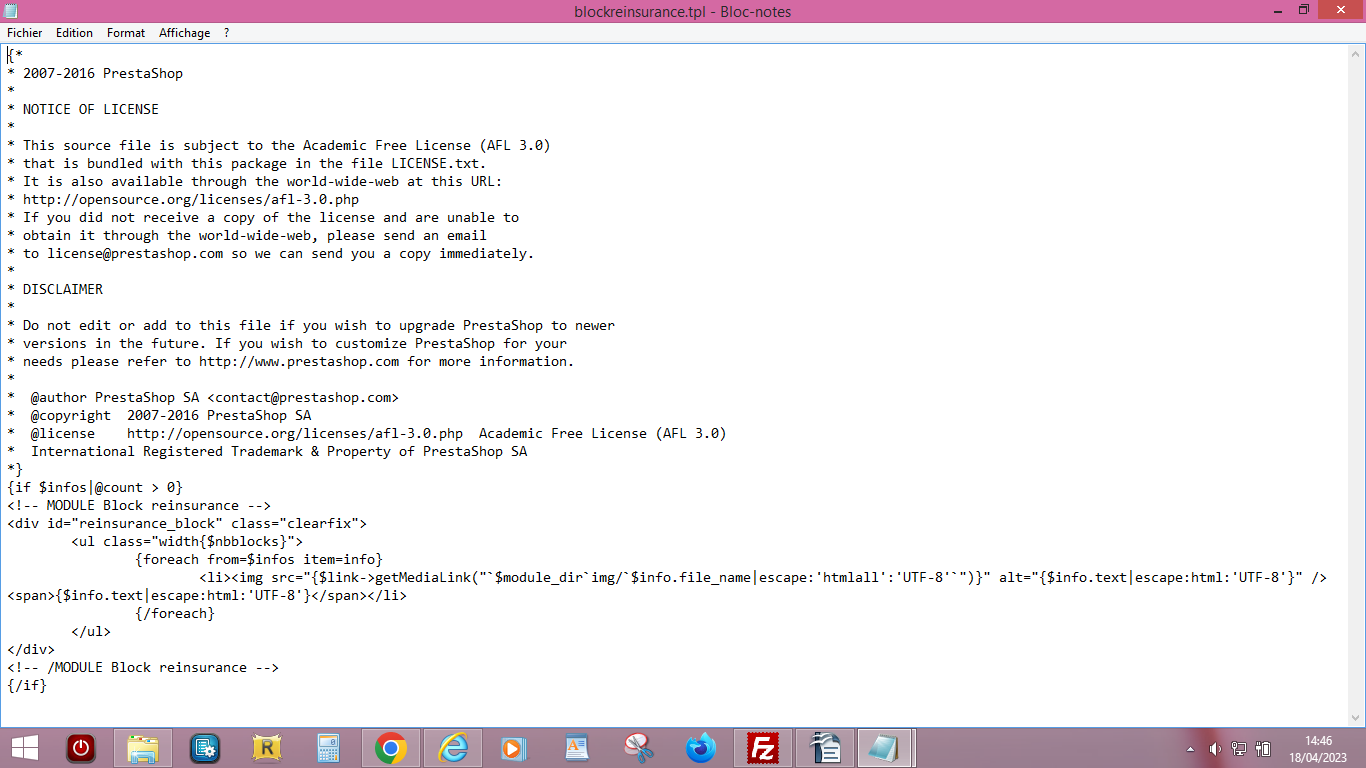Screen dimensions: 1366x768
Task: Click the <ul class="width{$nbblocks}"> line
Action: click(187, 541)
